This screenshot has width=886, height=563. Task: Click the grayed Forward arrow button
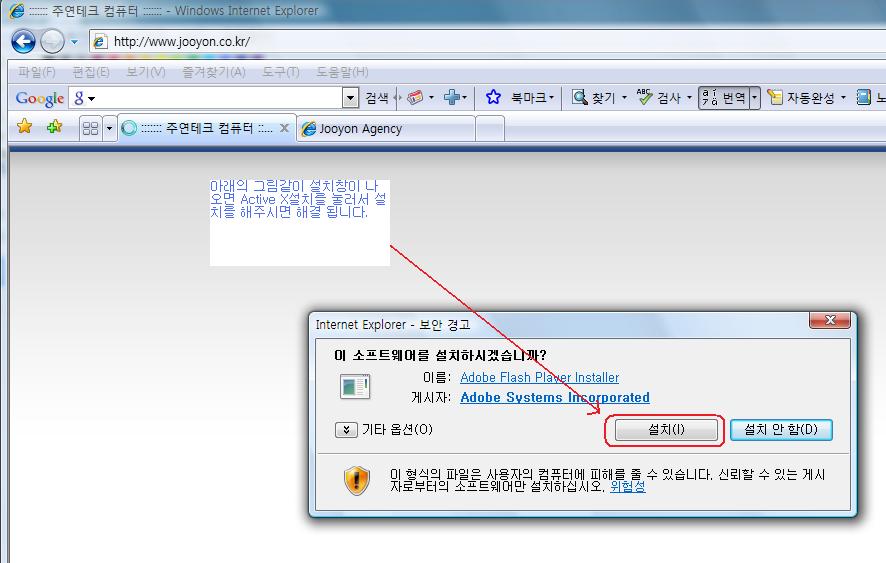pyautogui.click(x=53, y=41)
